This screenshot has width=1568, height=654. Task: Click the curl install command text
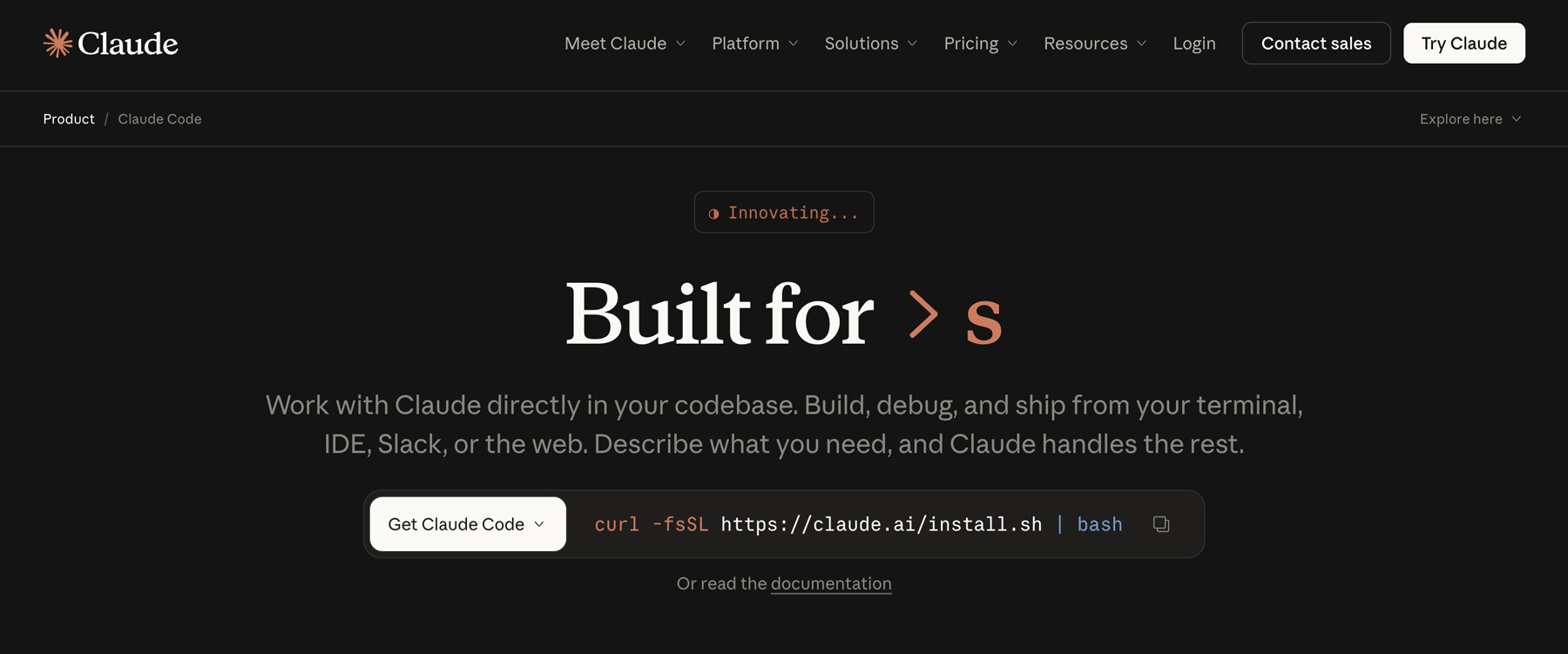click(x=858, y=524)
